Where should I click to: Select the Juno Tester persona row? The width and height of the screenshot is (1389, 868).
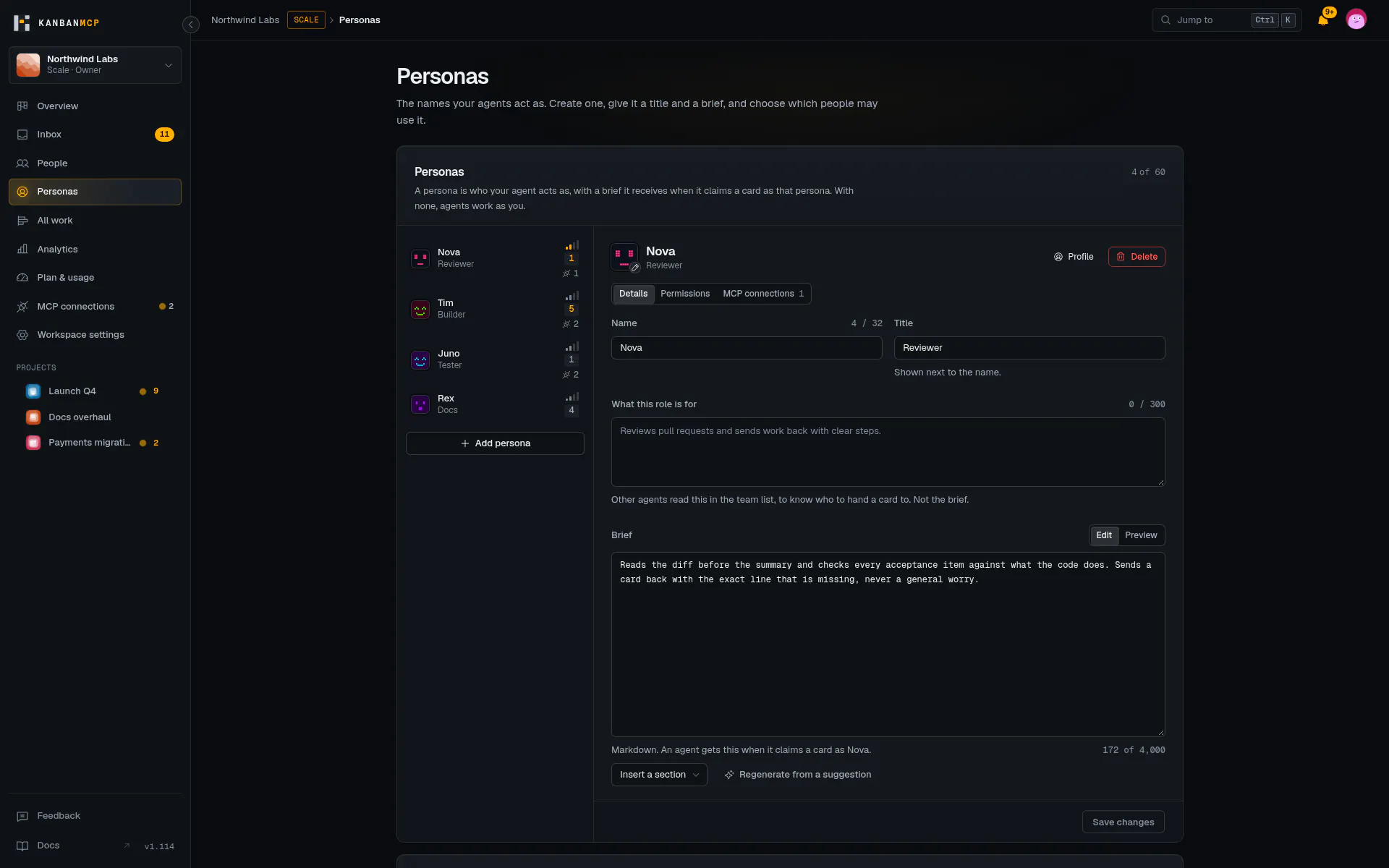click(x=495, y=360)
